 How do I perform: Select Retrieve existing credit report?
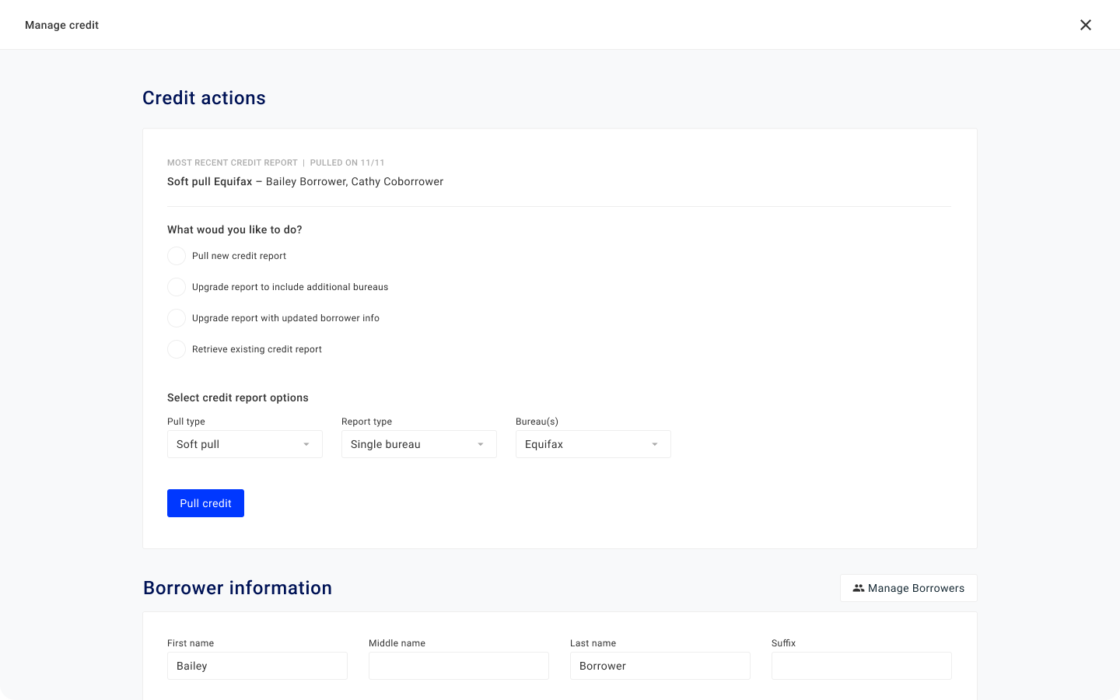(176, 349)
